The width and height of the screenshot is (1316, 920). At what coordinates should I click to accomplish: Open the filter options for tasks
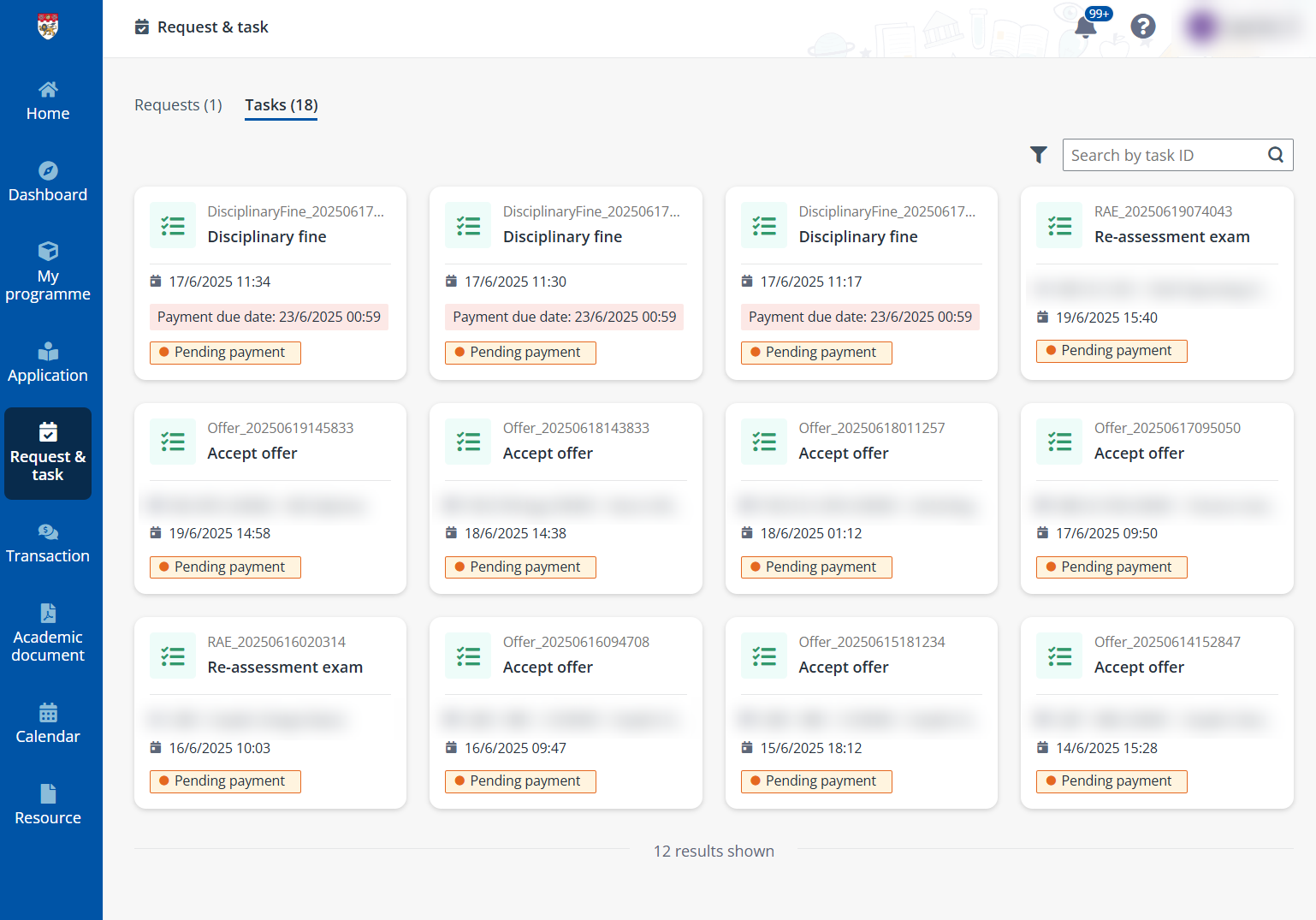pos(1039,155)
